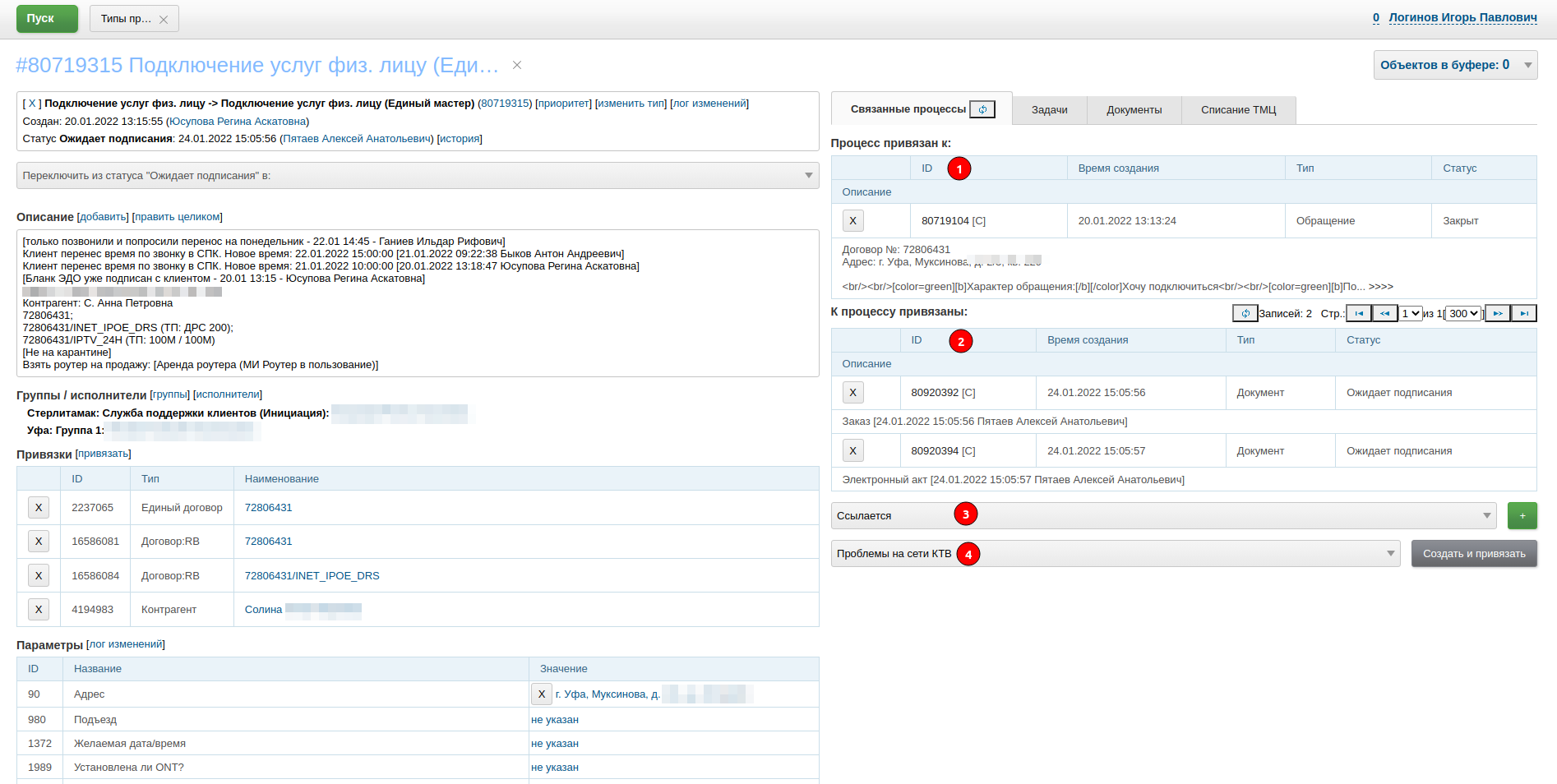Edit Желаемая дата/время value 'не указан'
This screenshot has height=784, width=1557.
[x=554, y=743]
